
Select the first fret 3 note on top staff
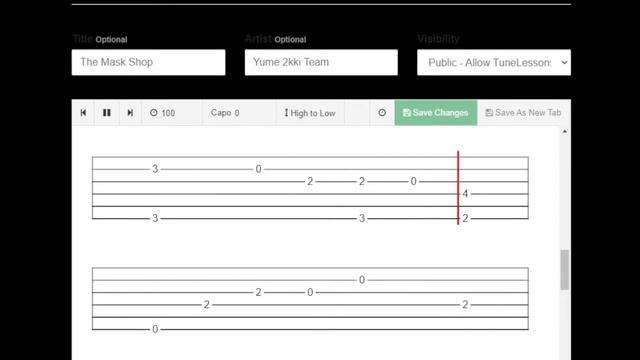coord(155,169)
